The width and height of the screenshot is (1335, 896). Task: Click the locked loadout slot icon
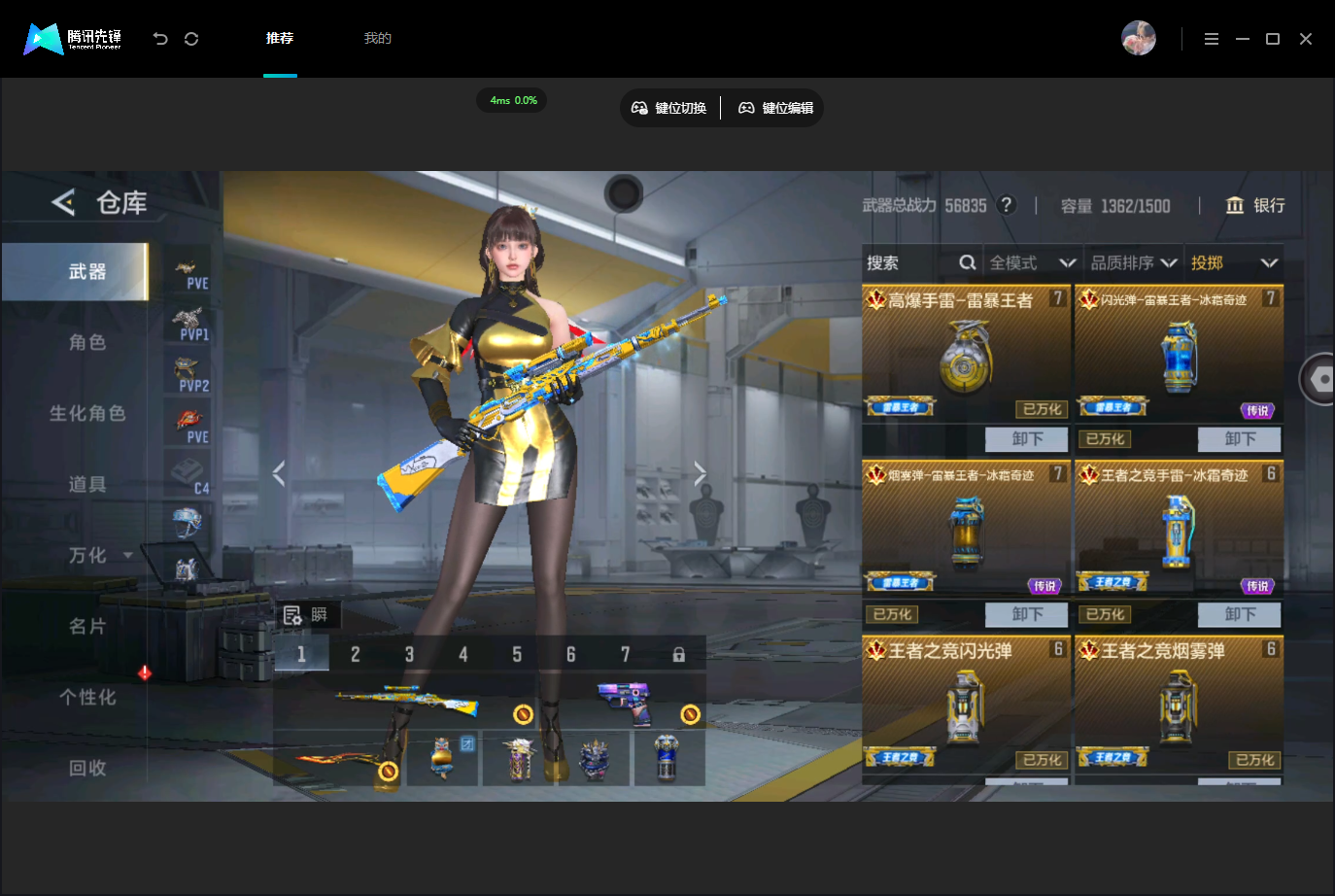click(x=678, y=655)
